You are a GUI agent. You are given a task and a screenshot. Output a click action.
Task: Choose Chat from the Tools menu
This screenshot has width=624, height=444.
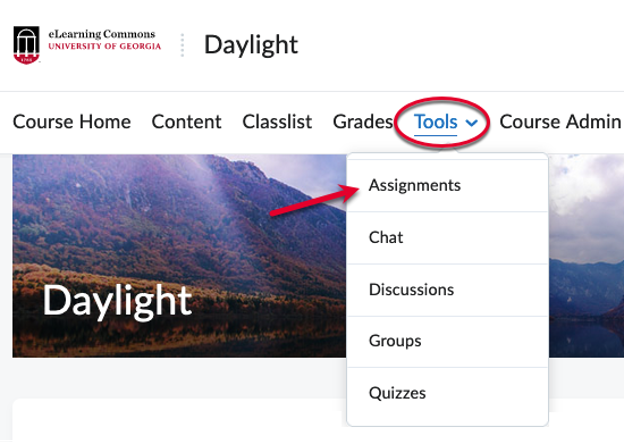point(386,237)
